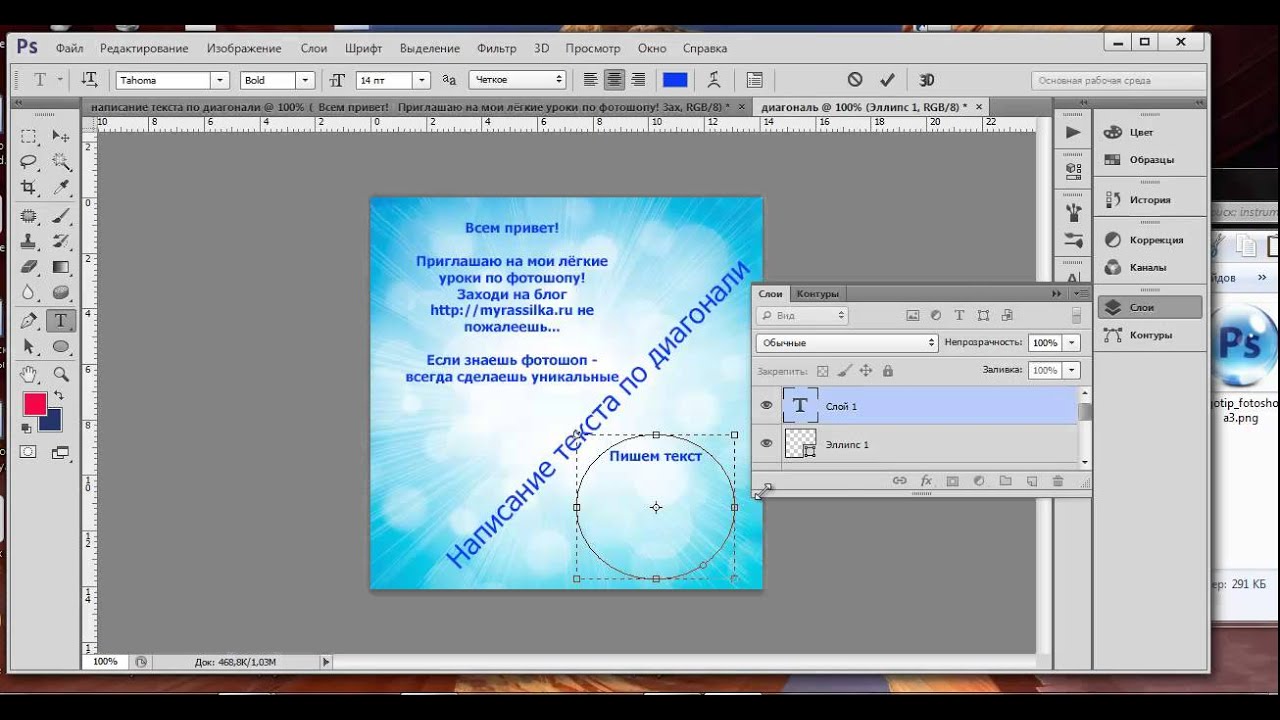1280x720 pixels.
Task: Convert text to 3D
Action: coord(927,80)
